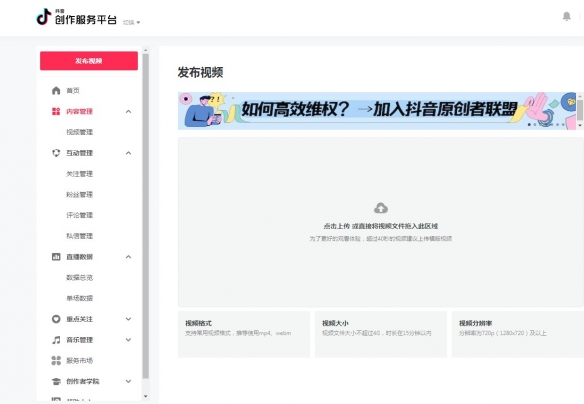Select the 音乐管理 menu label
584x404 pixels.
[79, 340]
